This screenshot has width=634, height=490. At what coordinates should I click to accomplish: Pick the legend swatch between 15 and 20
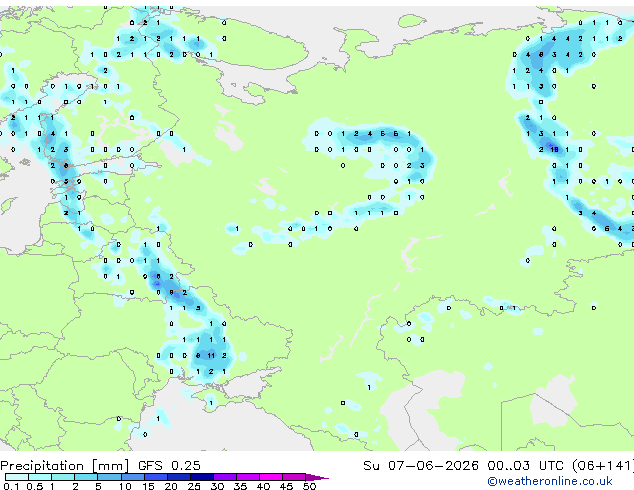click(156, 477)
